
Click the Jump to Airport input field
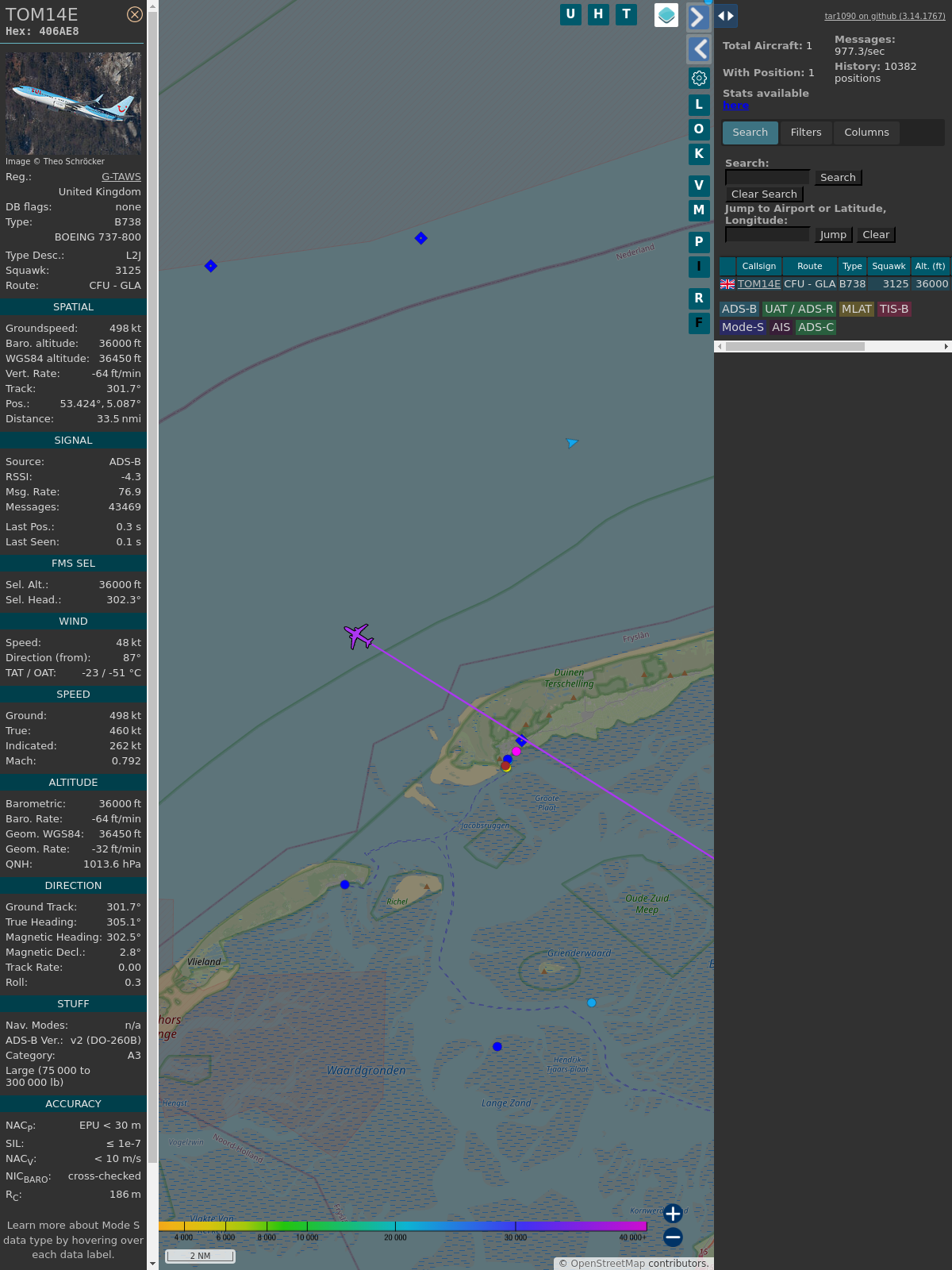pyautogui.click(x=767, y=234)
